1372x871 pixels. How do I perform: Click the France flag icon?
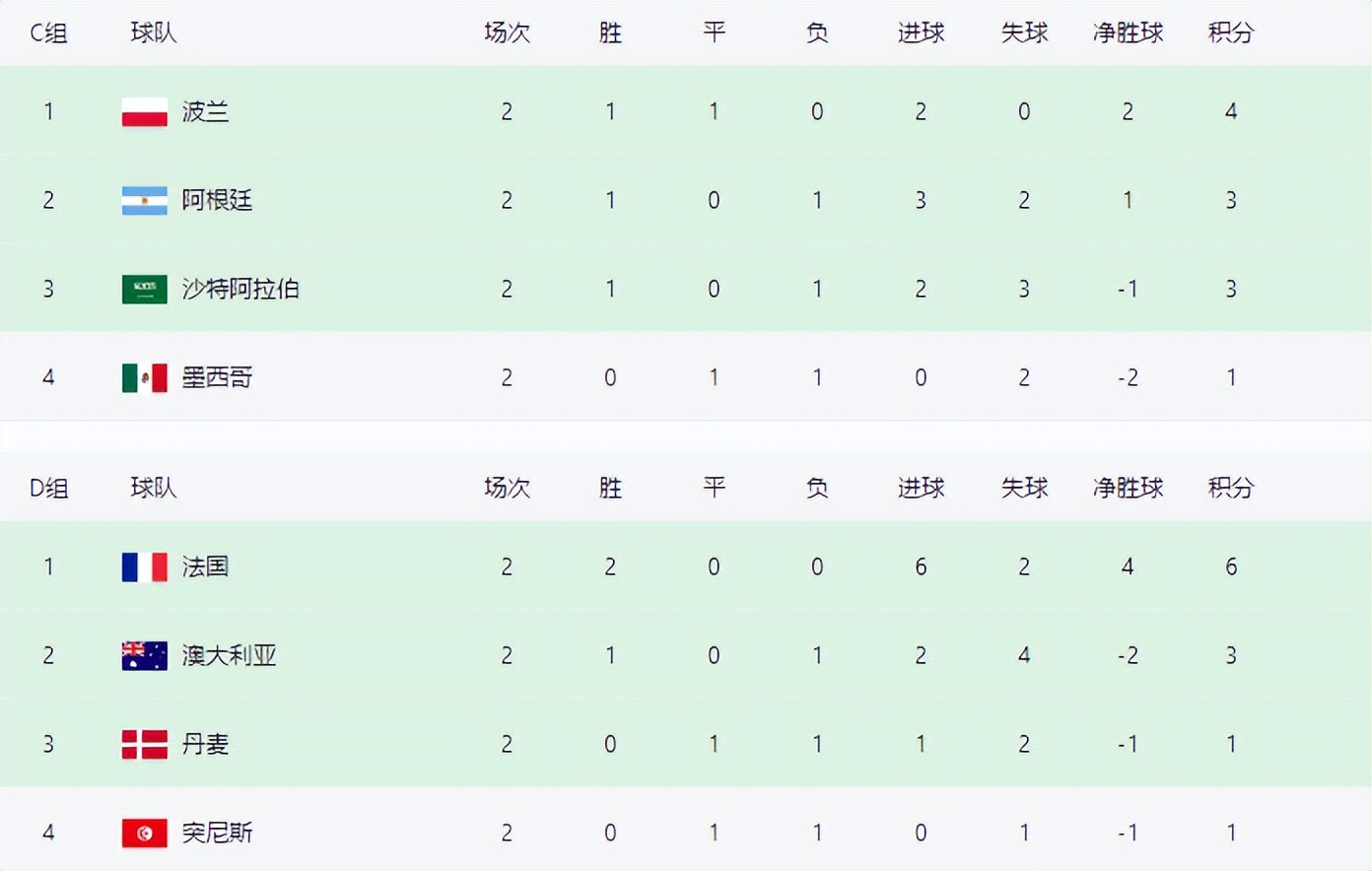coord(144,568)
